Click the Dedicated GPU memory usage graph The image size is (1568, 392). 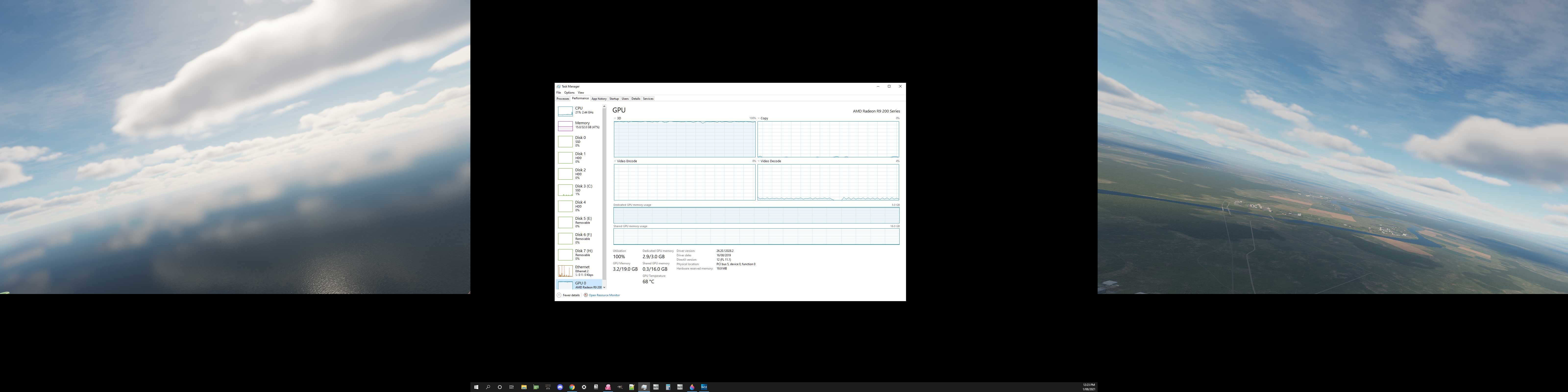[756, 216]
